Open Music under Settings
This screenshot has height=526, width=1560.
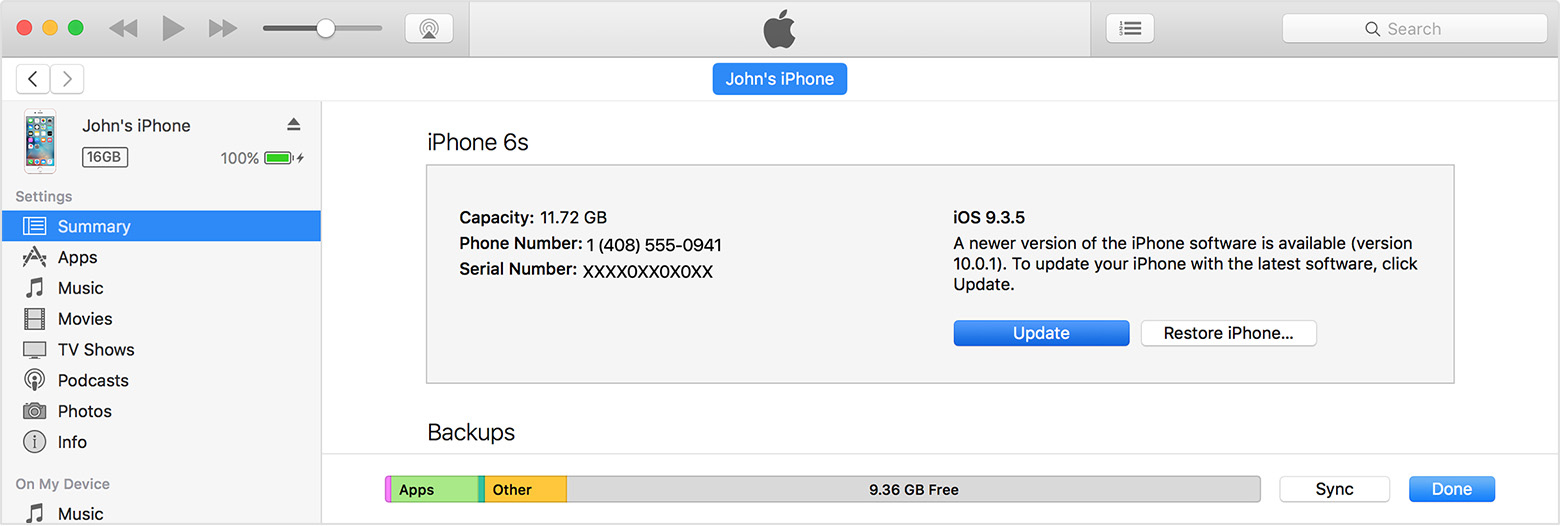coord(161,288)
